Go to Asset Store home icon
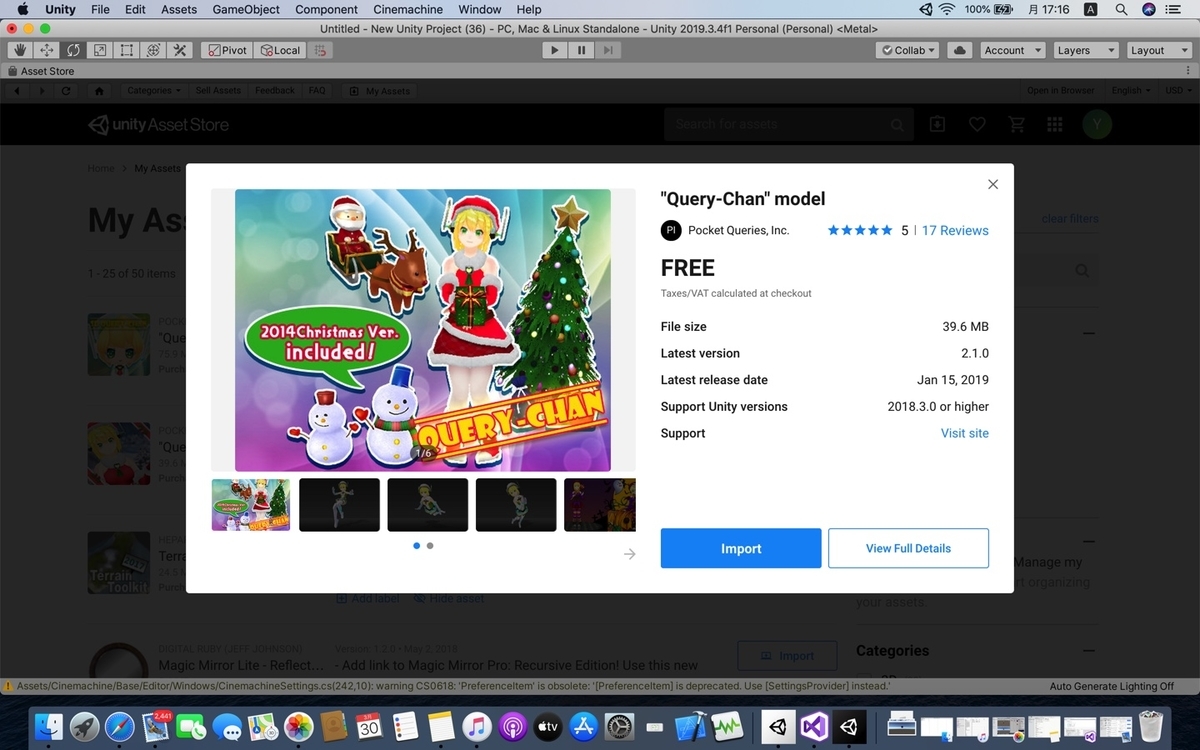This screenshot has height=750, width=1200. pos(99,91)
